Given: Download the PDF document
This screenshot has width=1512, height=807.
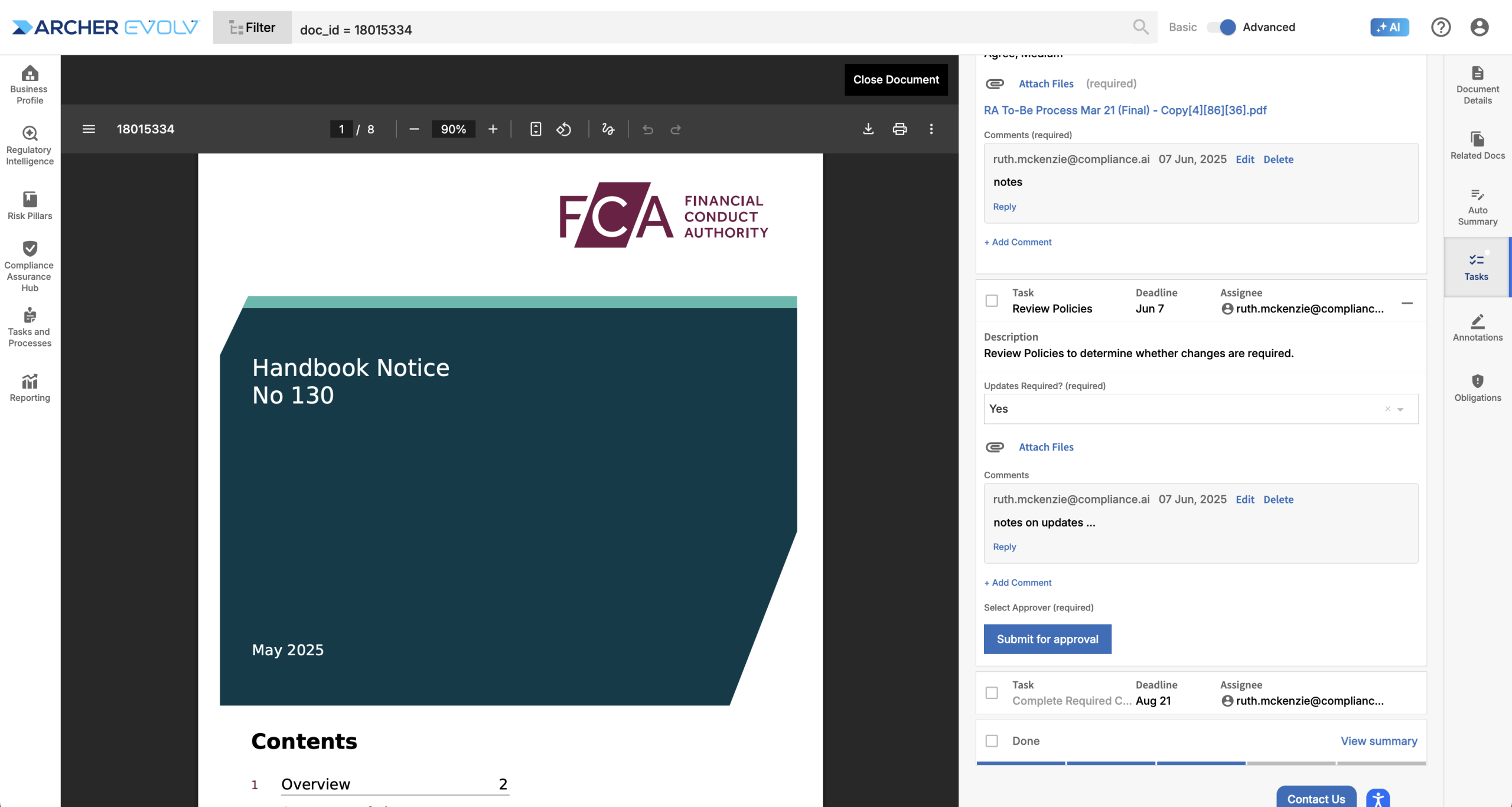Looking at the screenshot, I should [868, 129].
